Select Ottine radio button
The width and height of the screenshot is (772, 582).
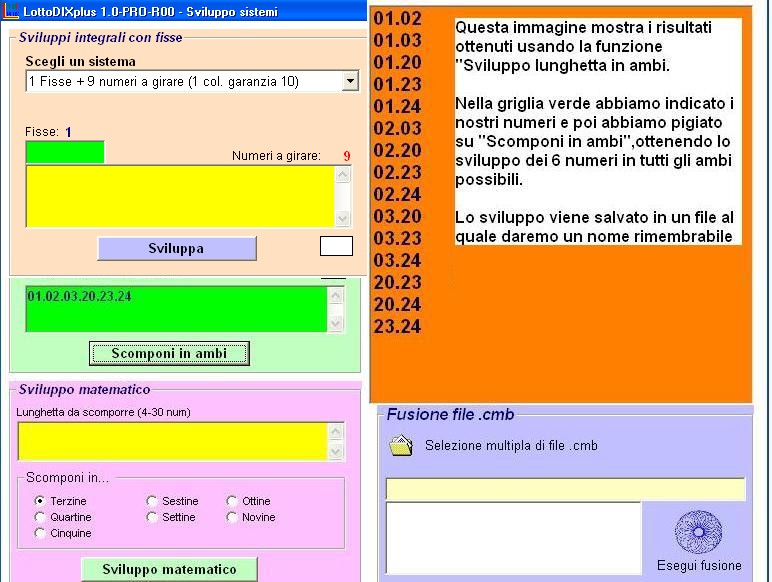pyautogui.click(x=232, y=501)
